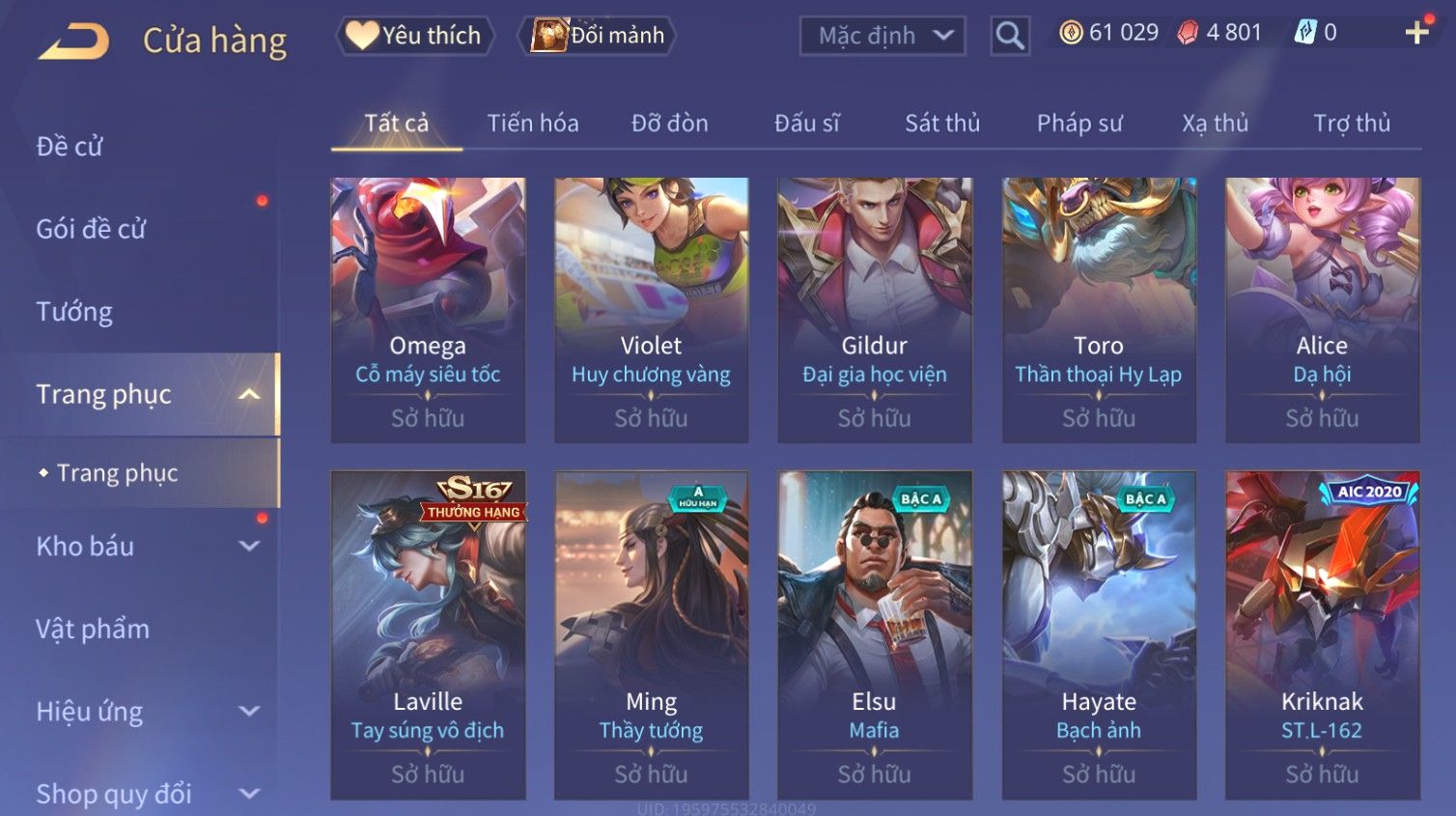
Task: Open the Yêu thích heart favorites
Action: 414,36
